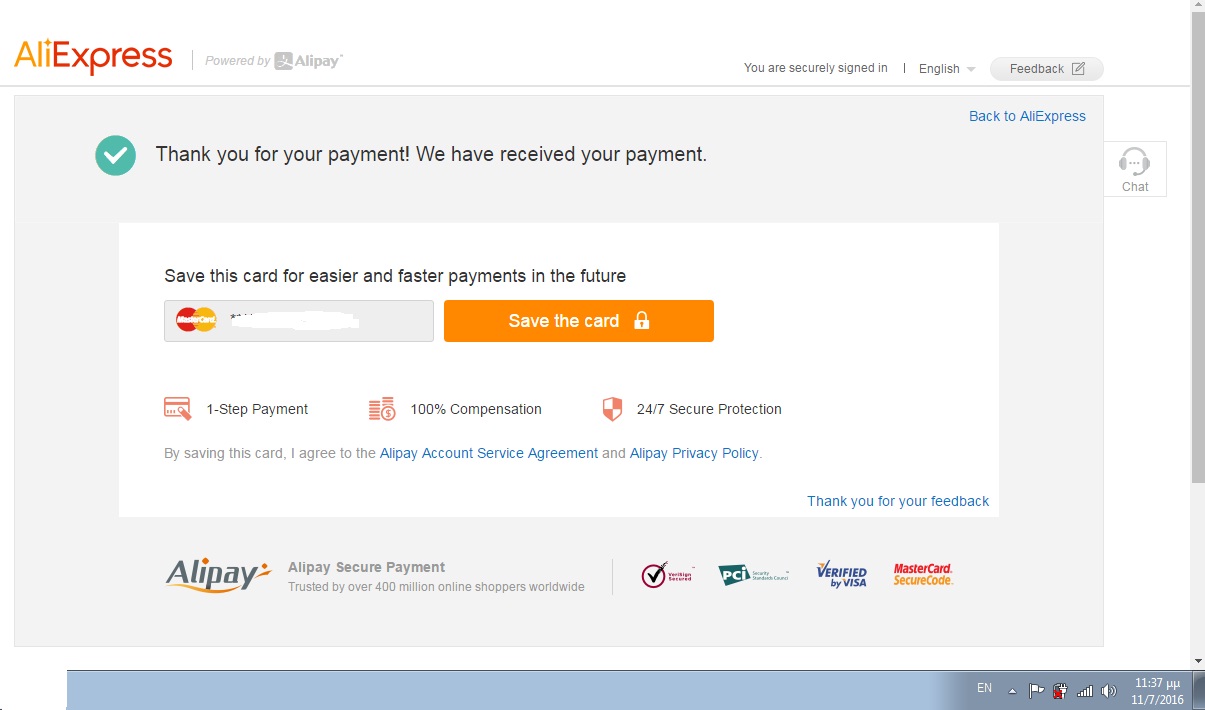Click the PCI Security Standards badge
Screen dimensions: 1205x710
click(754, 575)
